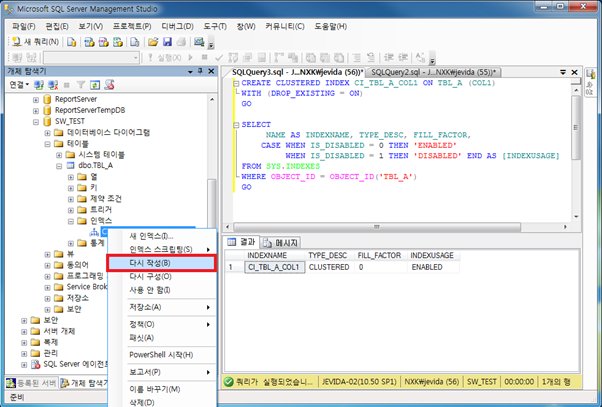Viewport: 602px width, 407px height.
Task: Select the SQLQuery3.sql tab
Action: 296,72
